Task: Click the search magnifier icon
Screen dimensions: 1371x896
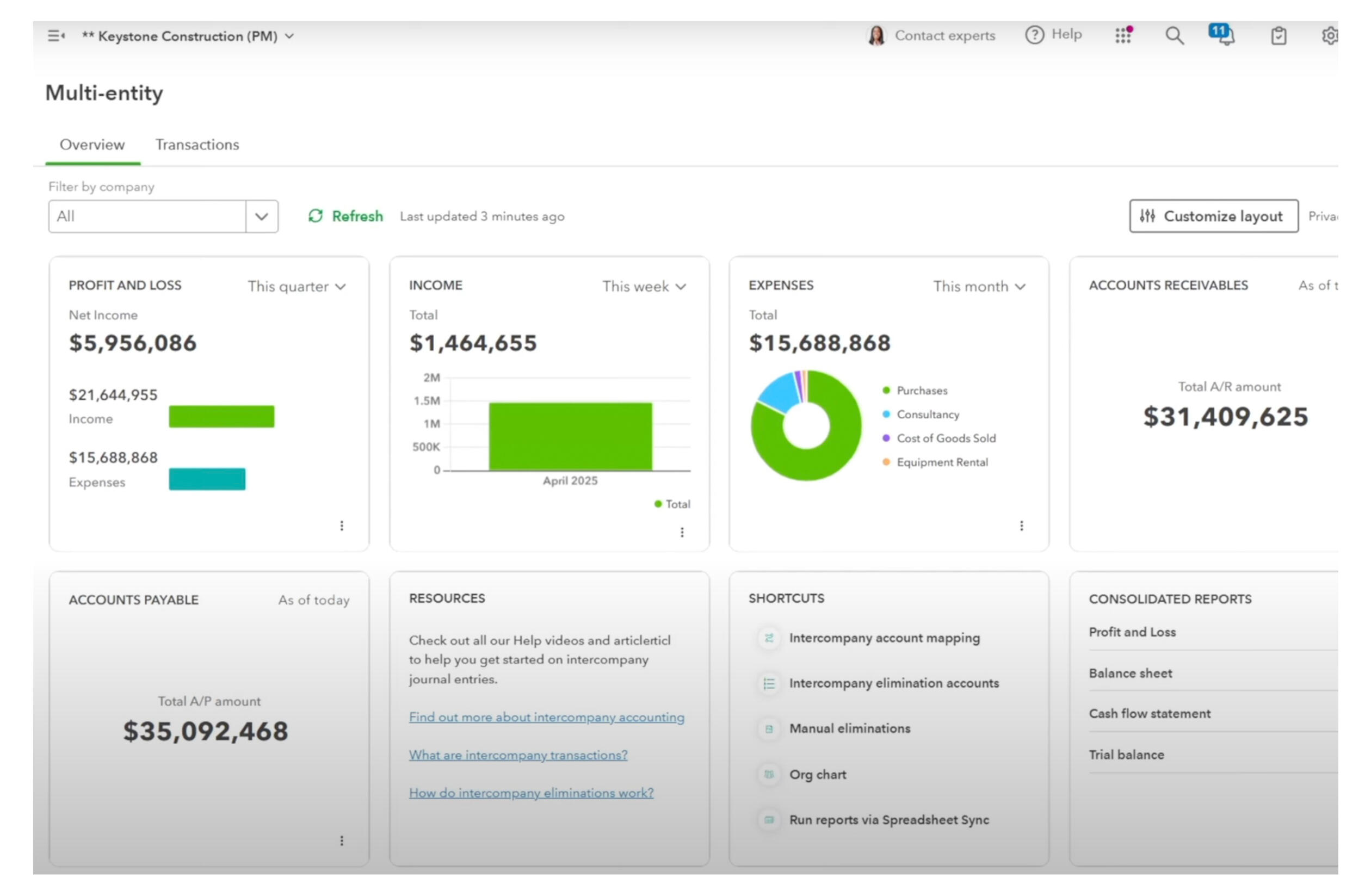Action: (x=1174, y=36)
